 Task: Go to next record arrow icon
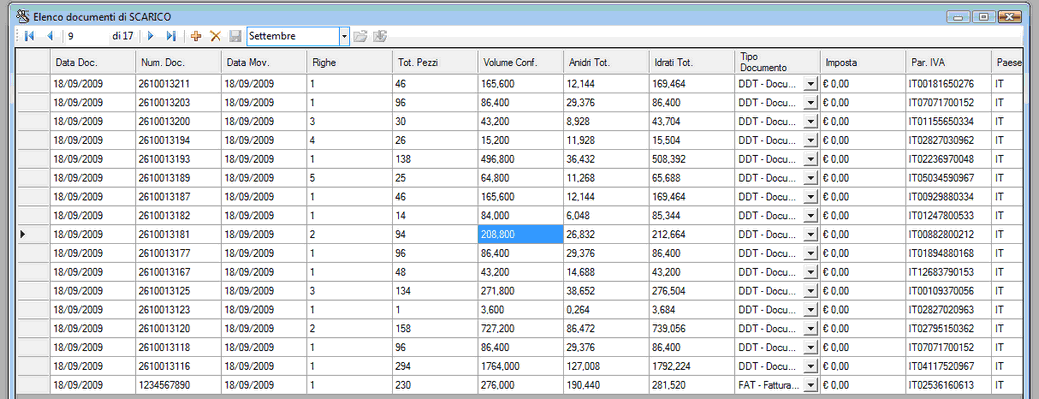tap(150, 36)
